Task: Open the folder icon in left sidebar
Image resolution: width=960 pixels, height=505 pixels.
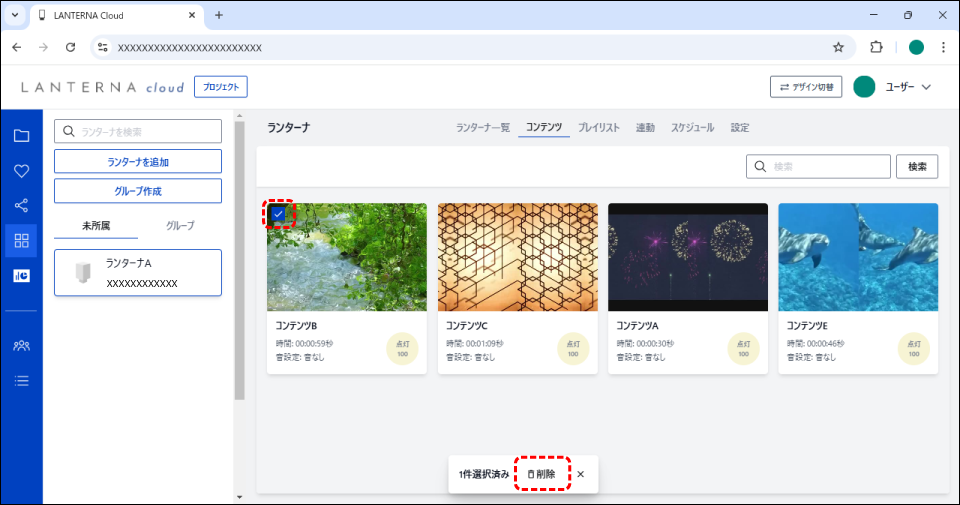Action: pos(21,137)
